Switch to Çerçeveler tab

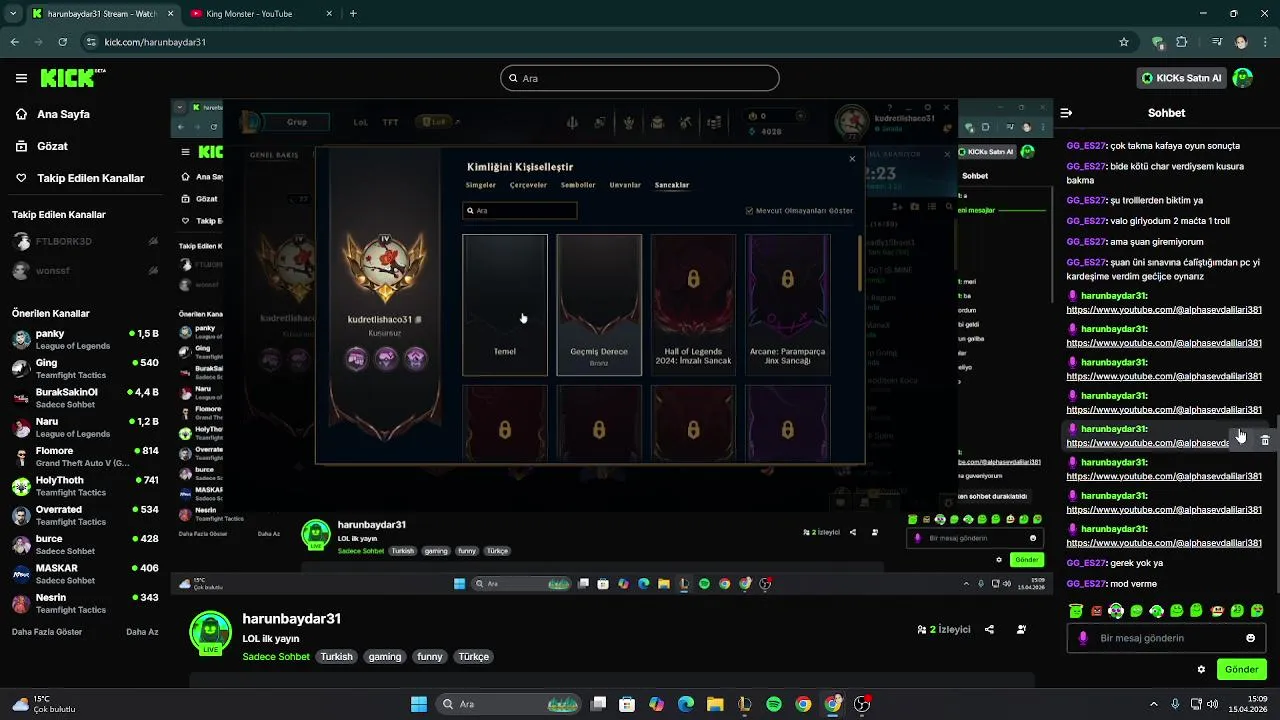(x=529, y=185)
